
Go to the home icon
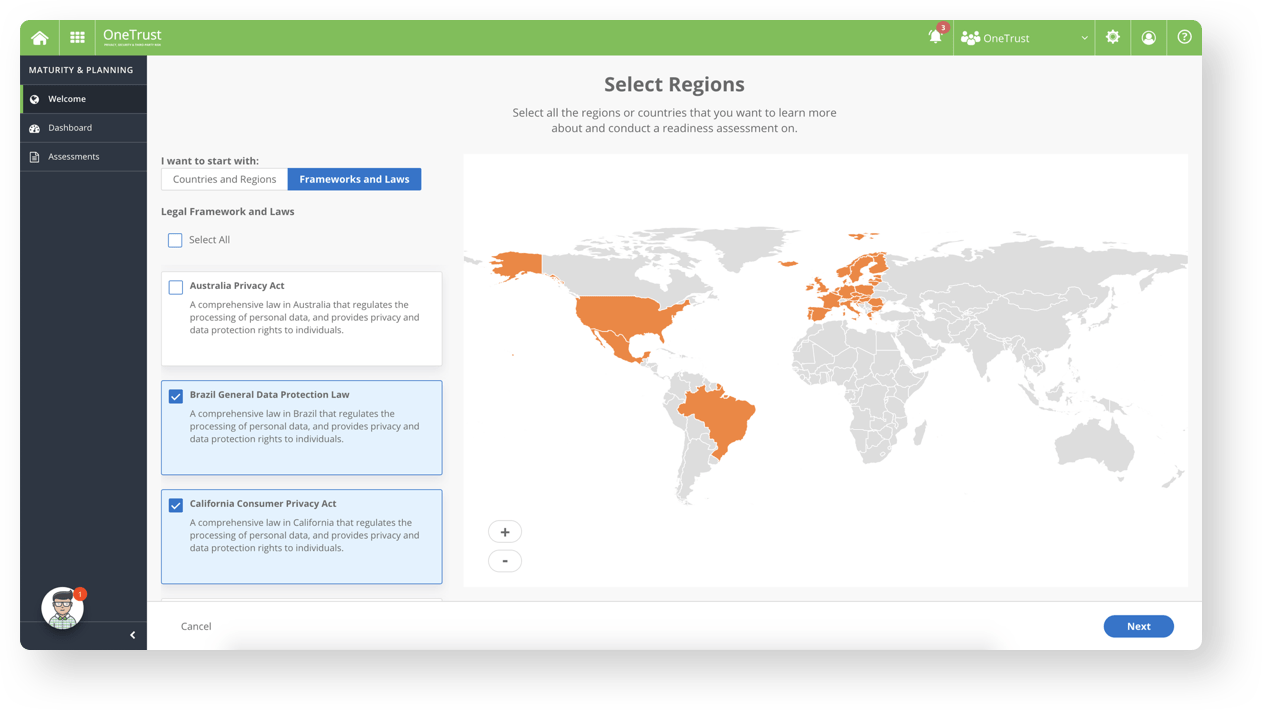(40, 38)
